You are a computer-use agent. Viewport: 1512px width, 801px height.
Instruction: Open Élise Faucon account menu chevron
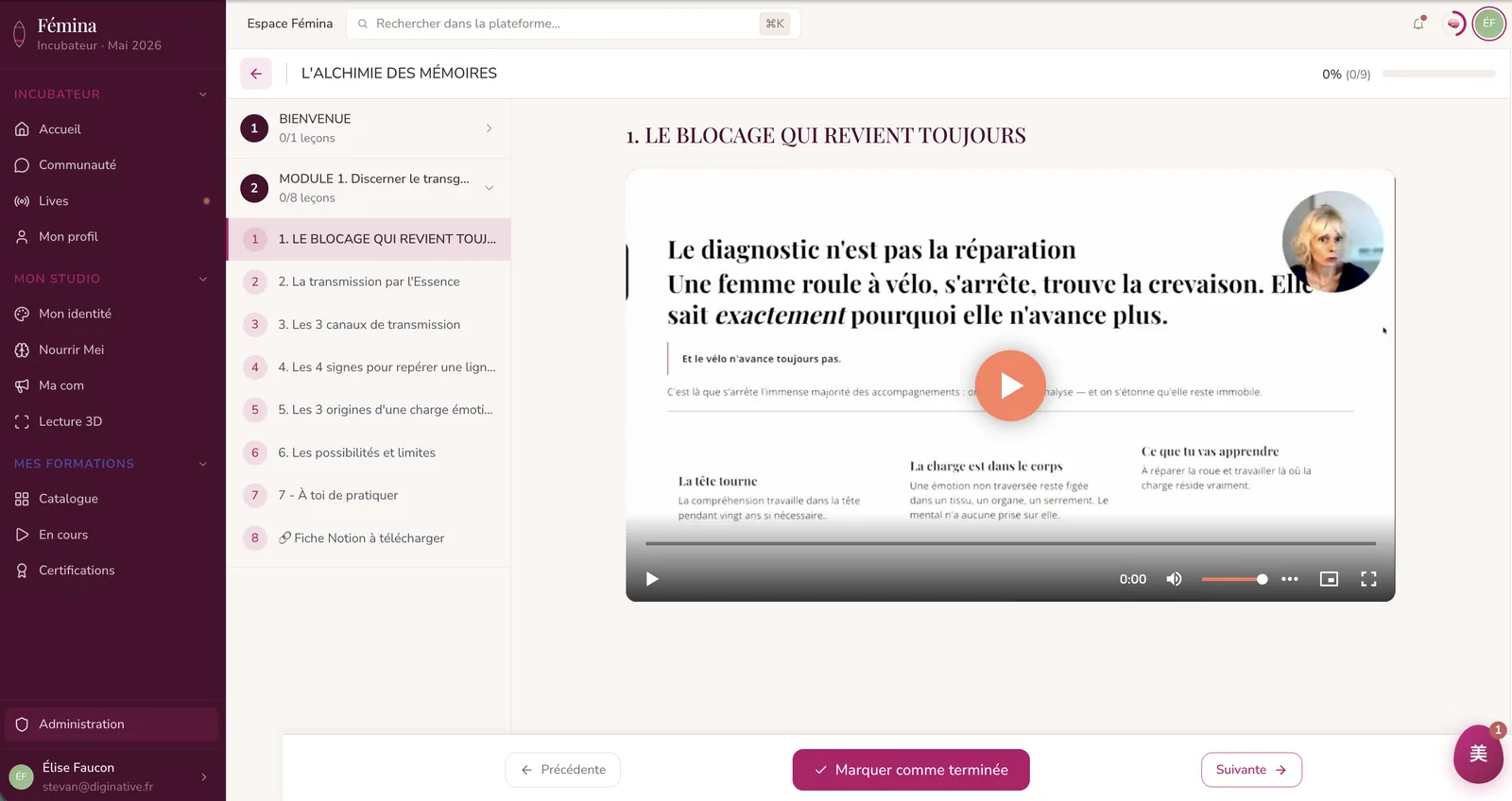[204, 777]
